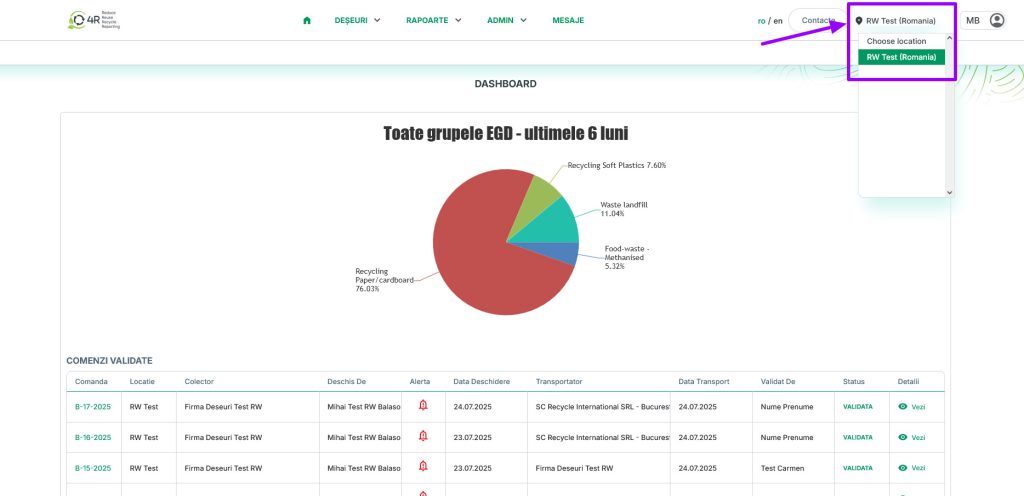The width and height of the screenshot is (1024, 496).
Task: Switch language to English (en)
Action: coord(776,21)
